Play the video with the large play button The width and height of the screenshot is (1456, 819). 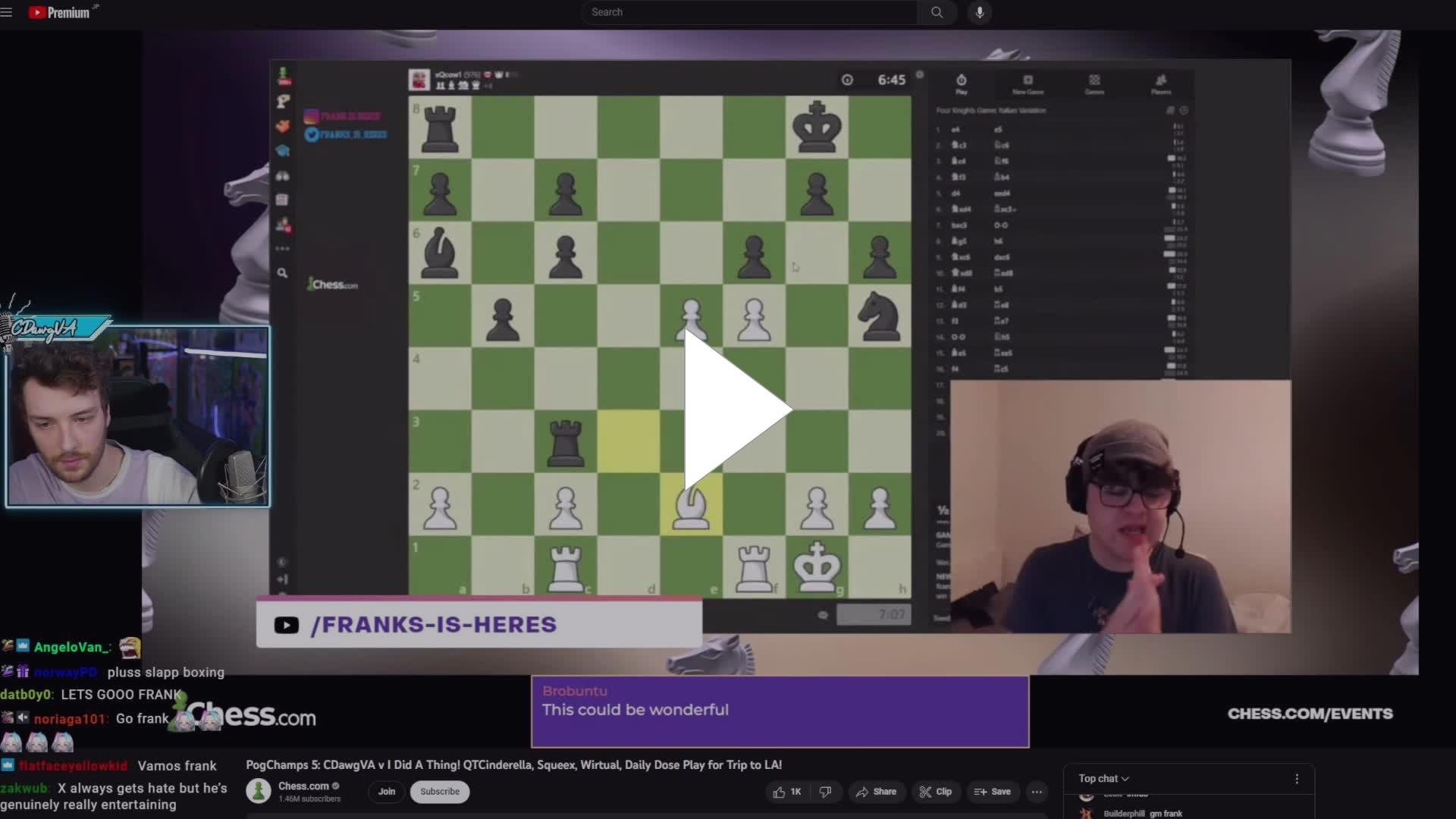tap(737, 410)
